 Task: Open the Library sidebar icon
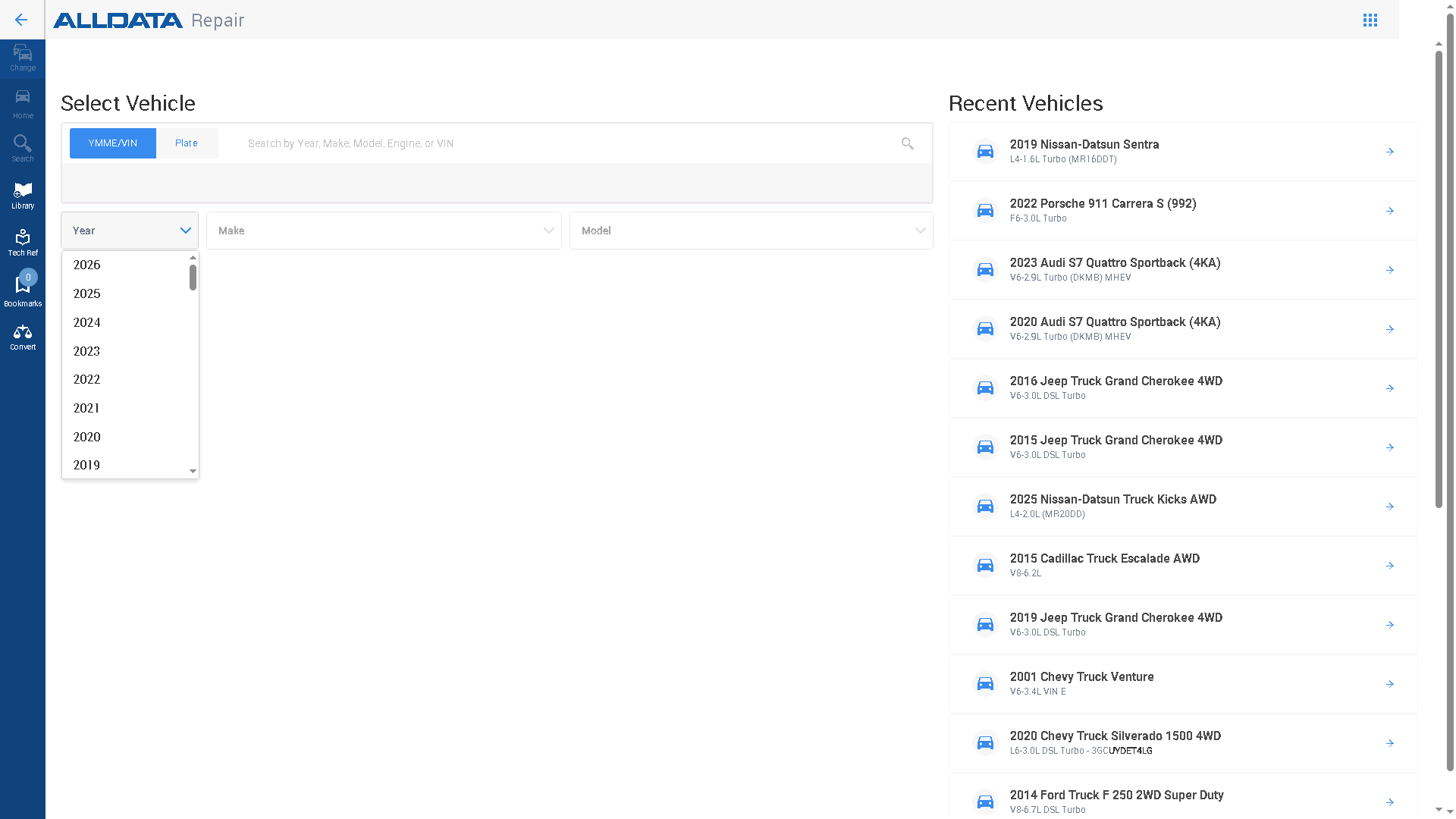[x=23, y=195]
